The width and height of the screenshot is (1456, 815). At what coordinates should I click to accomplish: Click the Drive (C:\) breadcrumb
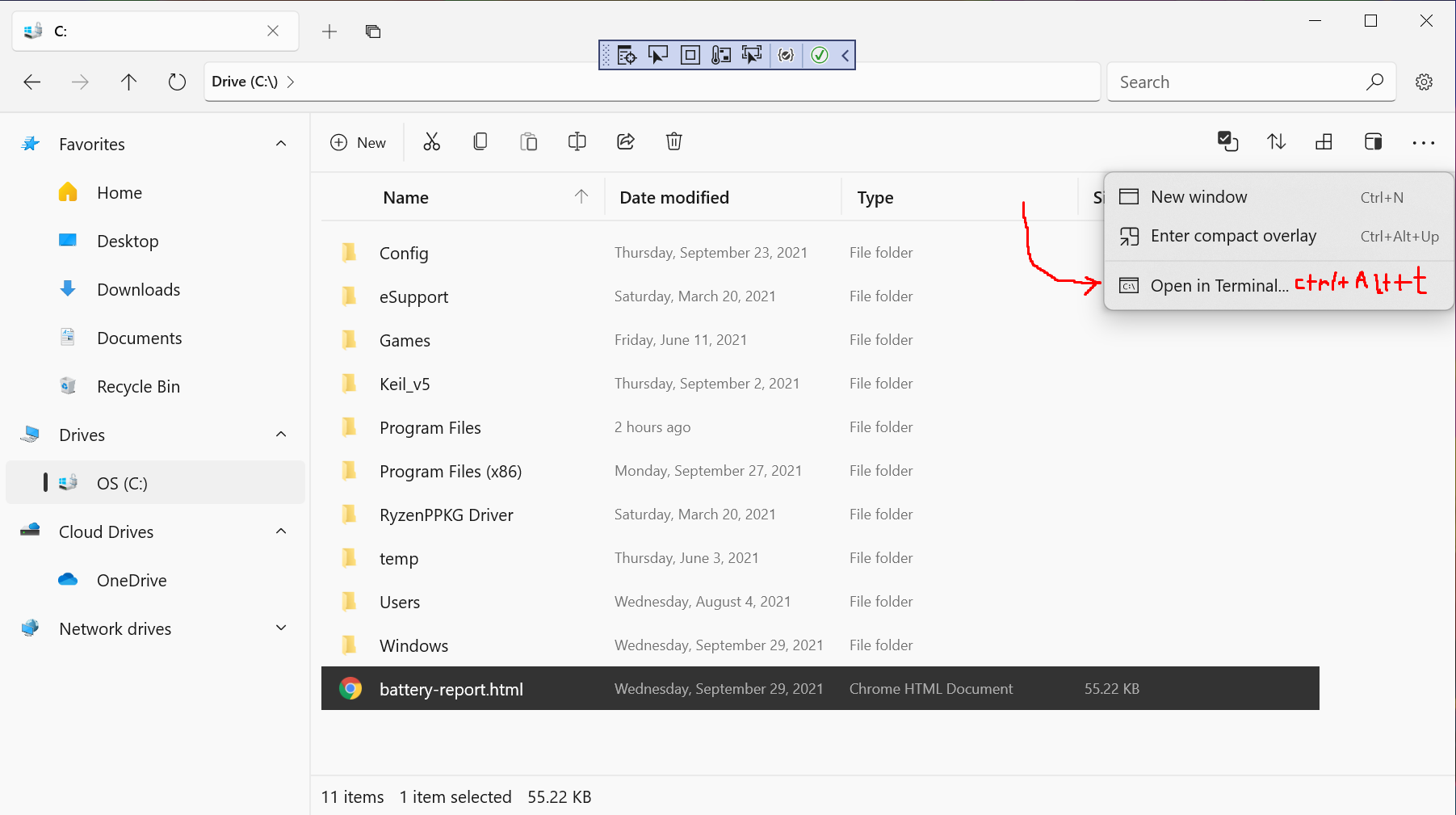point(245,82)
